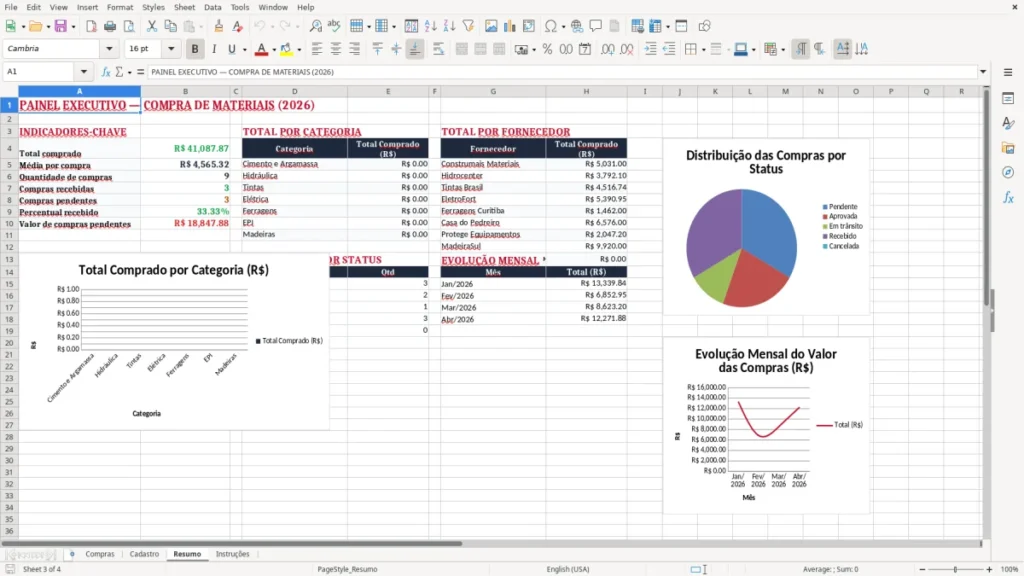This screenshot has width=1024, height=576.
Task: Export directly as PDF
Action: tap(91, 26)
